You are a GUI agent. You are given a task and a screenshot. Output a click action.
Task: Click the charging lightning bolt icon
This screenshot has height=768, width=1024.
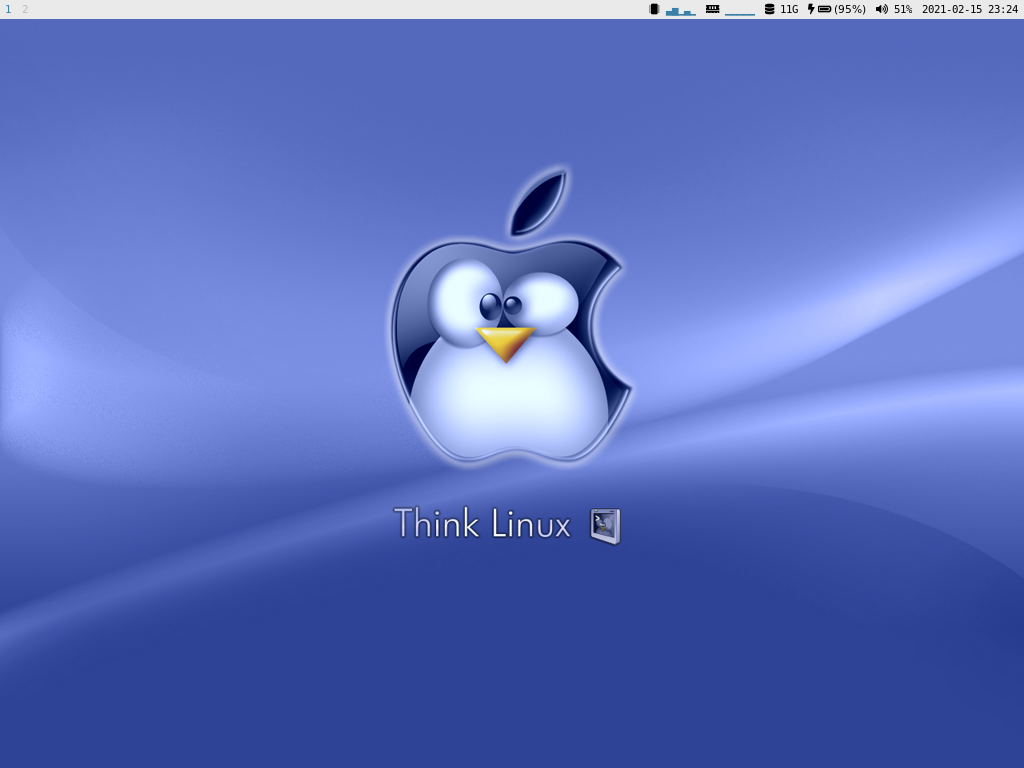click(811, 9)
